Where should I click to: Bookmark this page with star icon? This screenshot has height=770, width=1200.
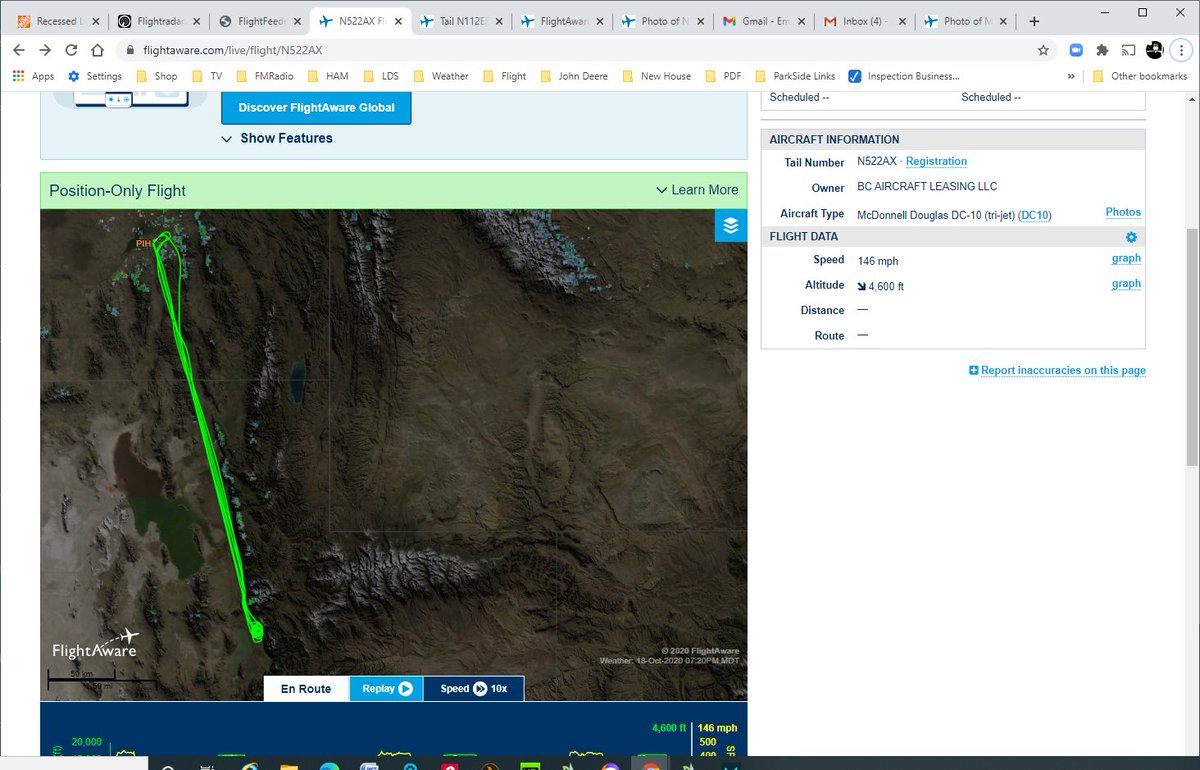(1043, 50)
